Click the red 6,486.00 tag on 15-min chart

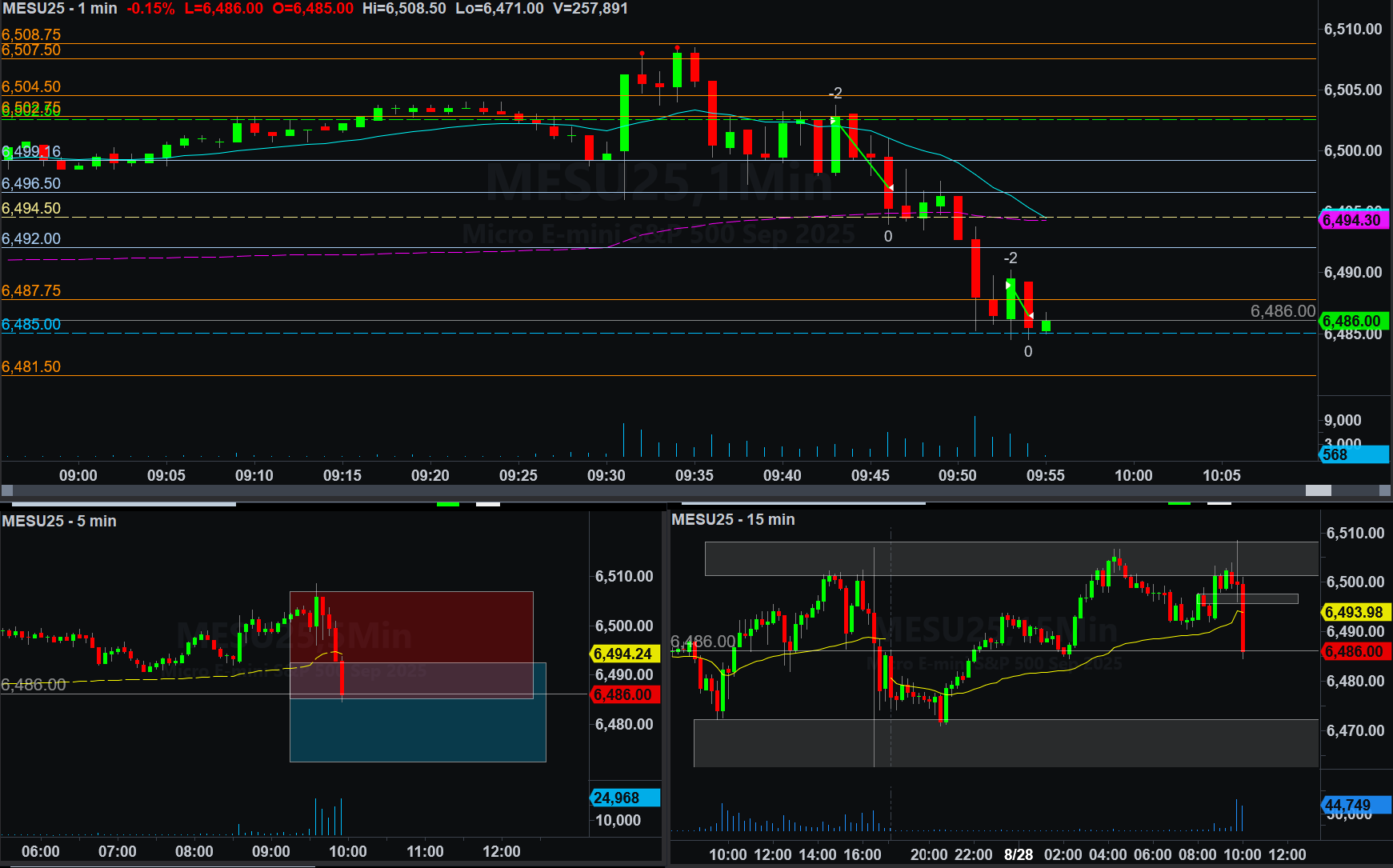pos(1354,651)
